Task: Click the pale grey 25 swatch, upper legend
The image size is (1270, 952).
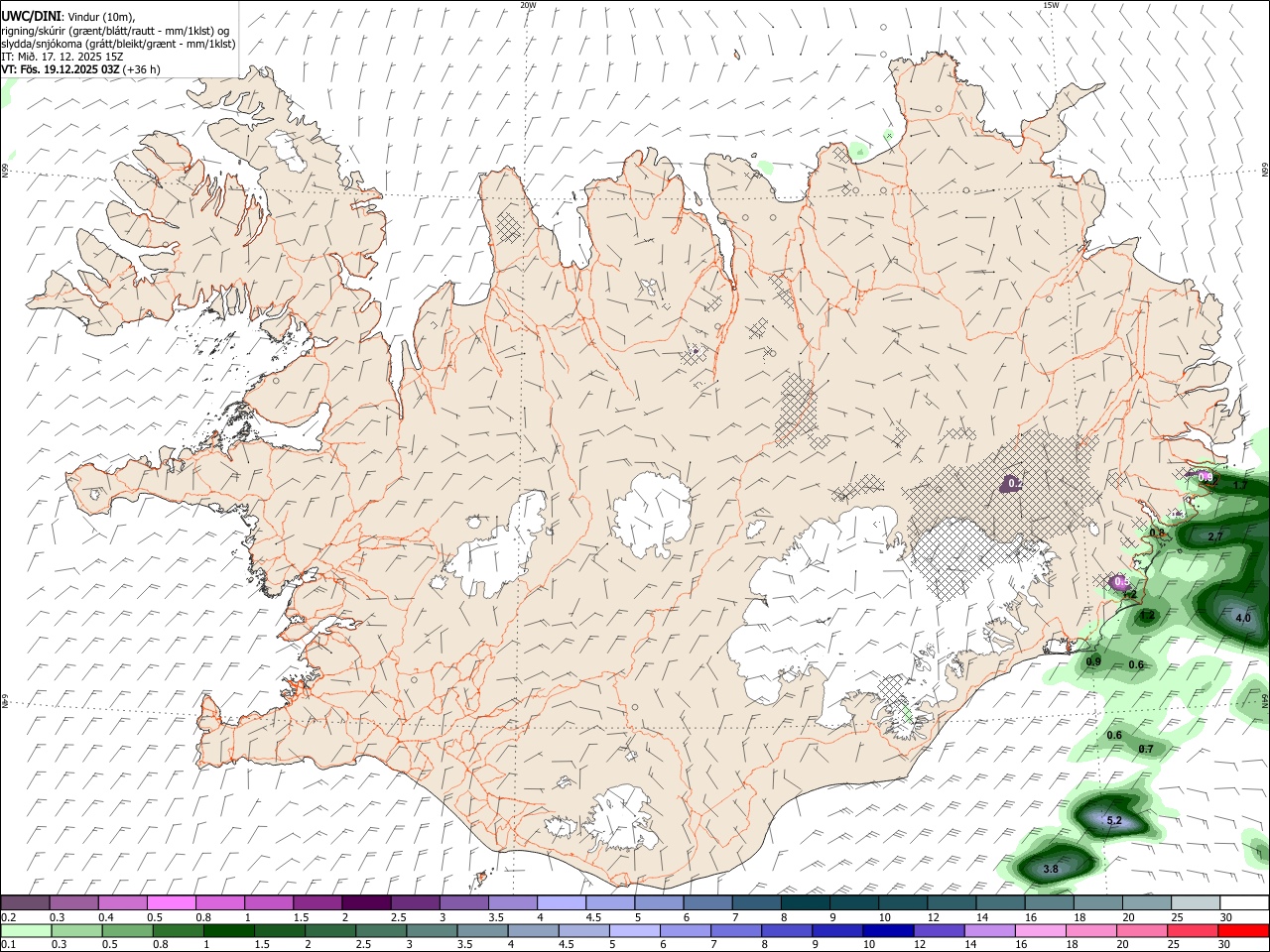Action: pyautogui.click(x=1195, y=902)
